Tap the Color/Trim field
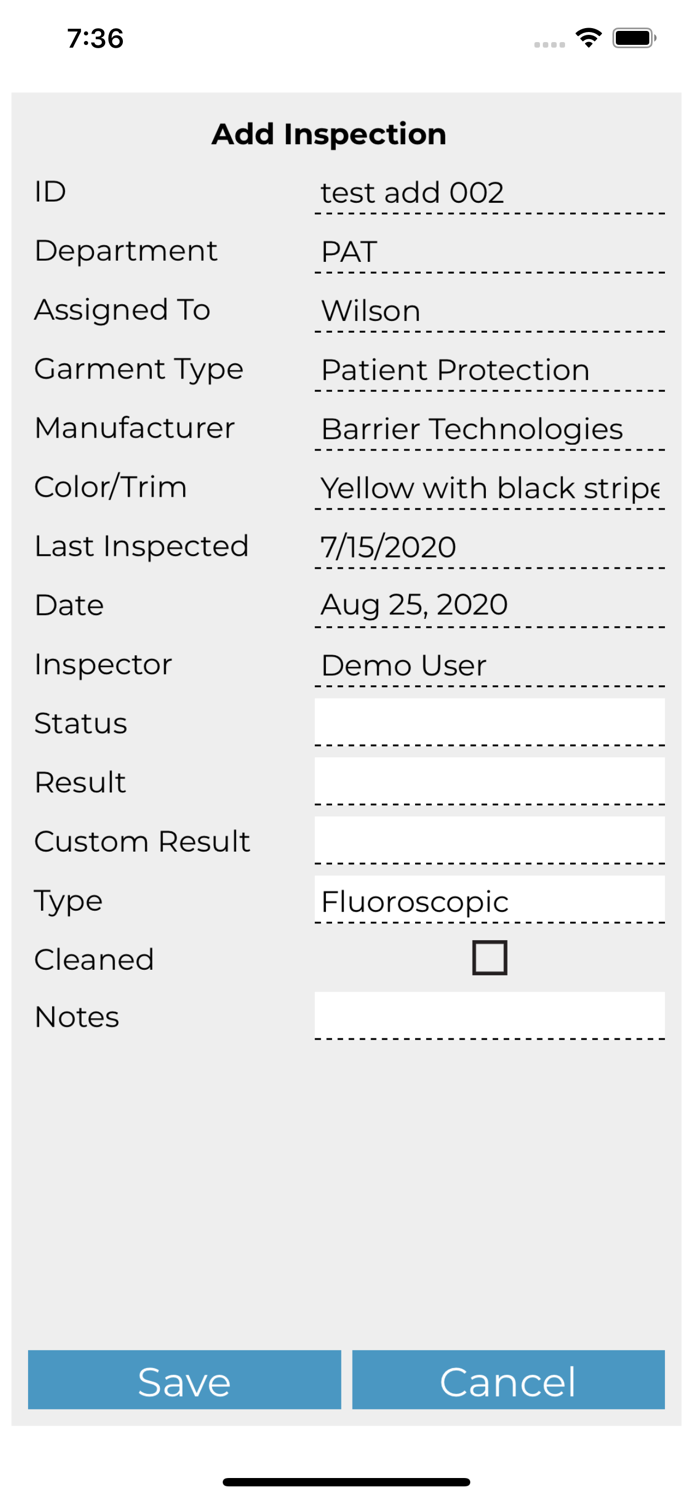The height and width of the screenshot is (1500, 693). click(x=489, y=487)
